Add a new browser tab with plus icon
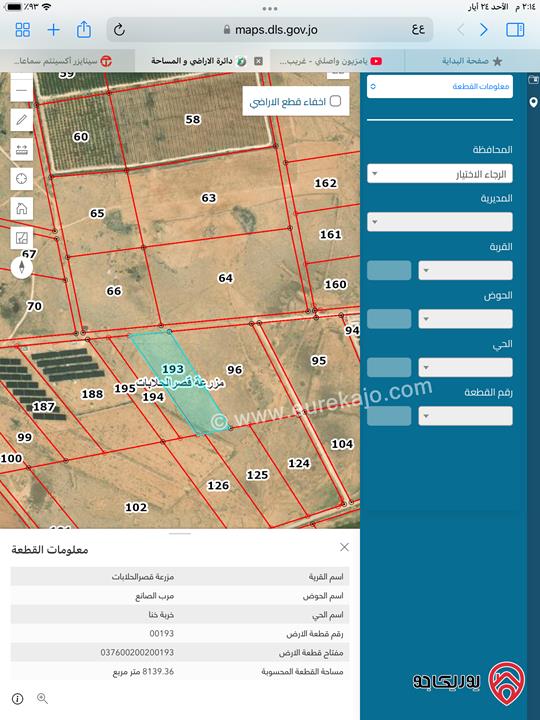Viewport: 540px width, 720px height. click(54, 30)
